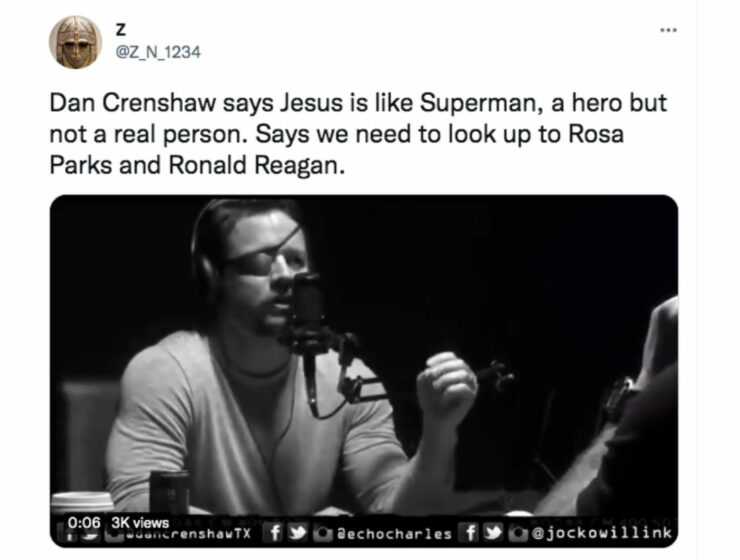Click the Twitter bird icon before @jockowillink
This screenshot has width=740, height=560.
pos(489,533)
